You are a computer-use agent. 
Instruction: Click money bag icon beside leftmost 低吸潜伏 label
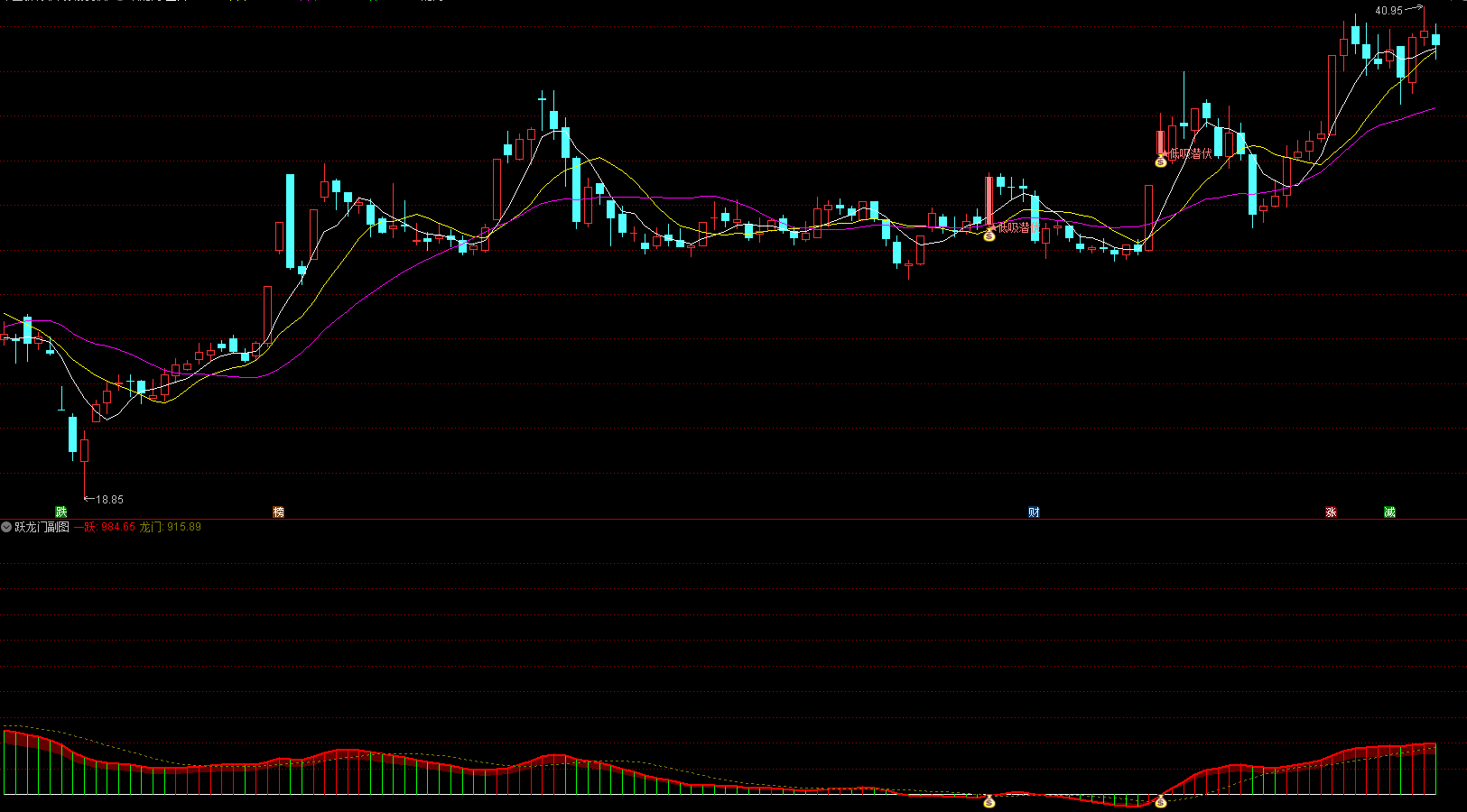pos(989,235)
